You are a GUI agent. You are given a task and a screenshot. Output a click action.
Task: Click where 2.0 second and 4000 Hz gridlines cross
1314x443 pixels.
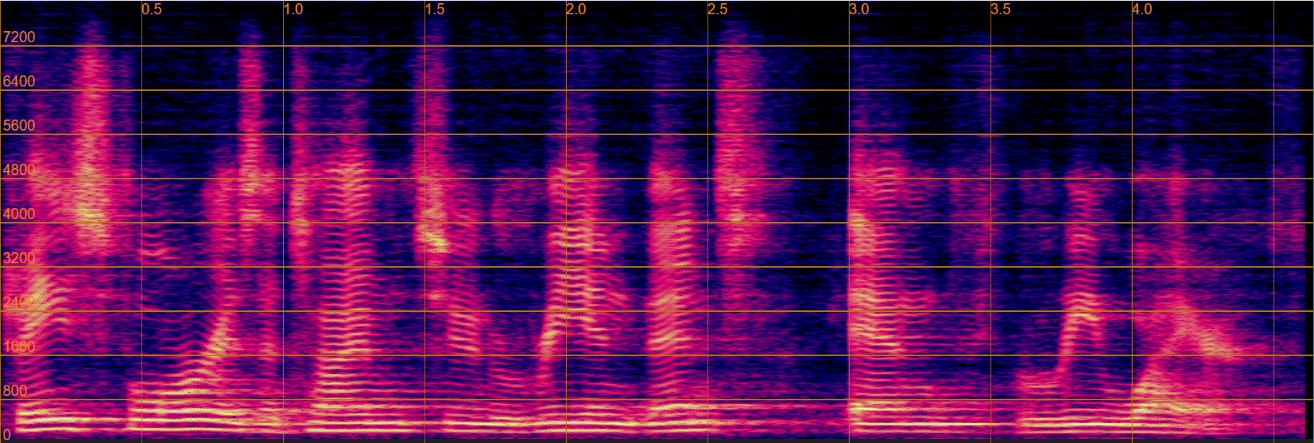click(x=567, y=223)
